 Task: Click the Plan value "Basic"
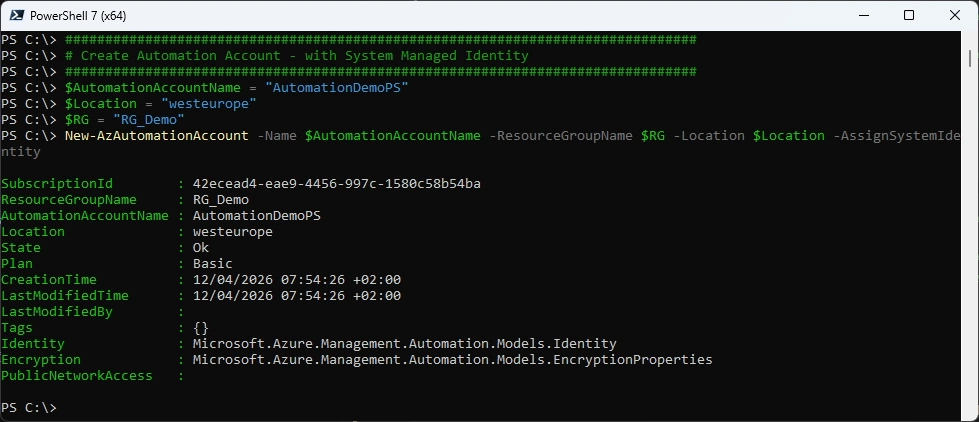[213, 264]
